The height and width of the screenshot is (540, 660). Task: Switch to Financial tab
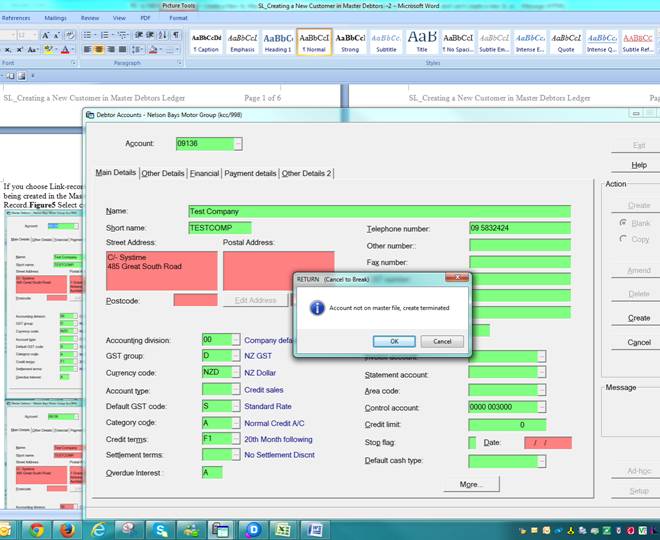[x=204, y=173]
